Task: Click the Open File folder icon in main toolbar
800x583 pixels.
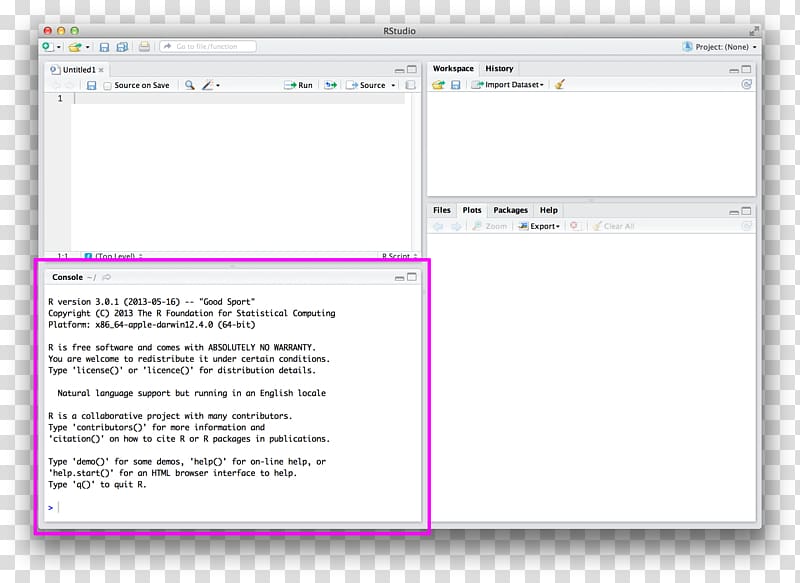Action: [75, 47]
